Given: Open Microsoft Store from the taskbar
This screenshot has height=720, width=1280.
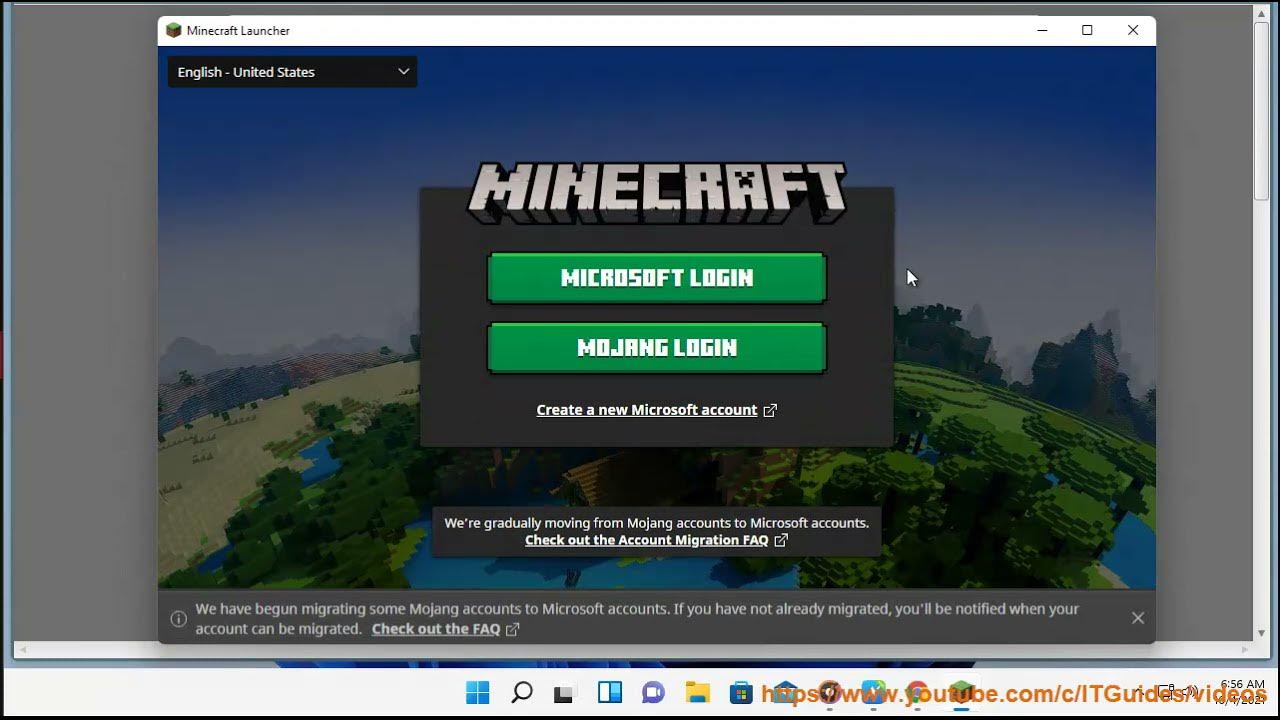Looking at the screenshot, I should pyautogui.click(x=741, y=692).
